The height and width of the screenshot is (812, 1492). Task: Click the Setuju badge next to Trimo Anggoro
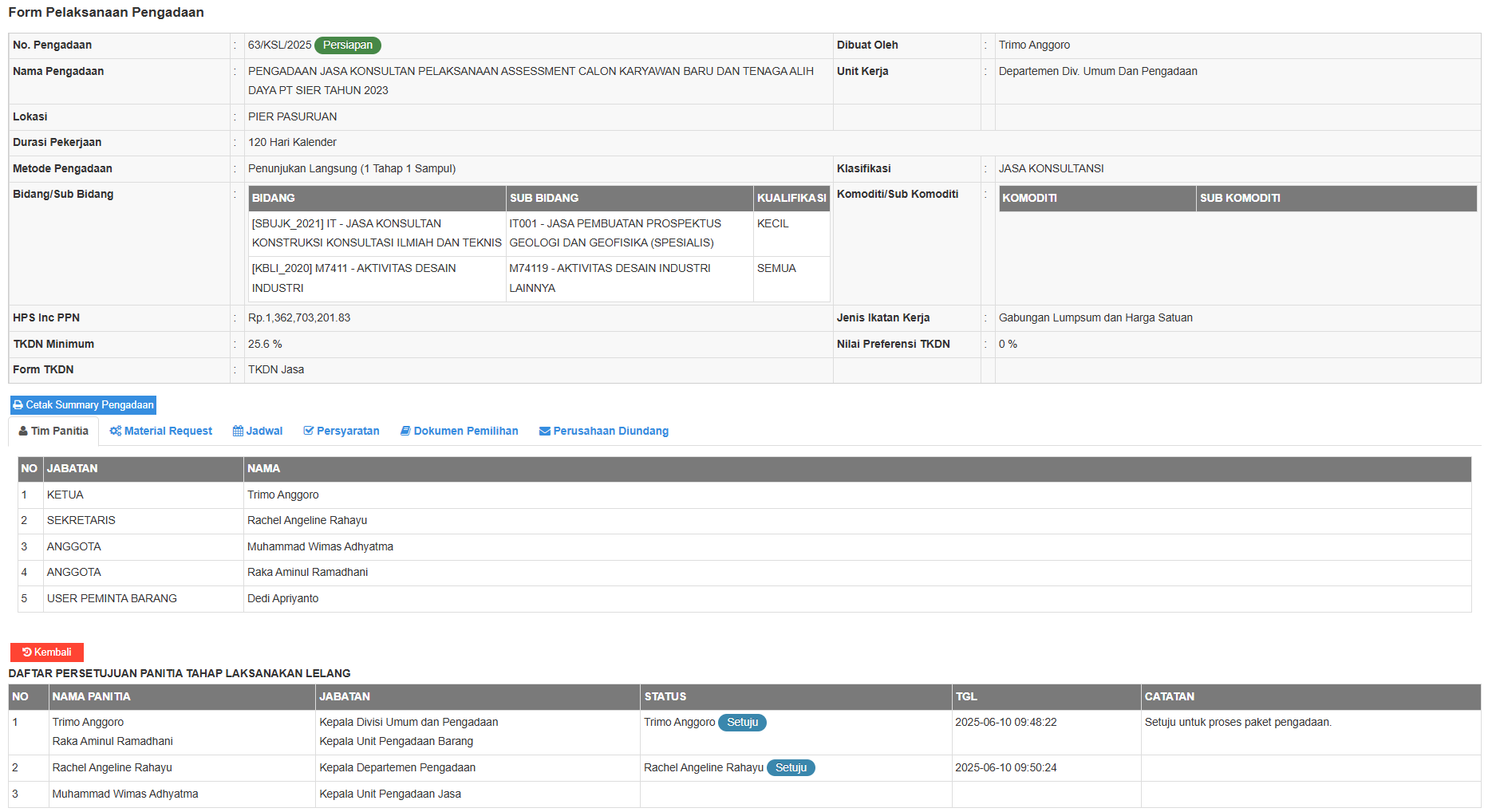click(742, 723)
